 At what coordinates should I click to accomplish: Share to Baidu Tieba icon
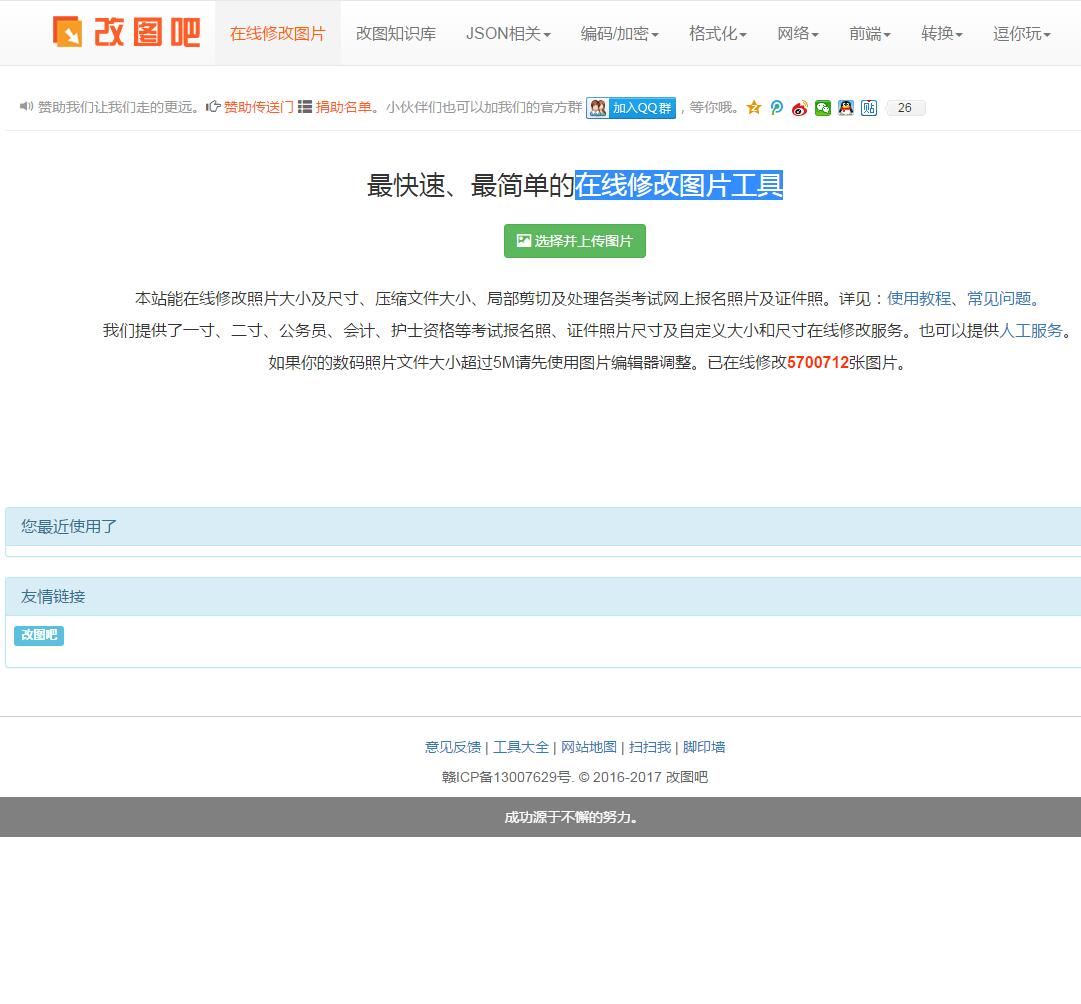coord(869,108)
